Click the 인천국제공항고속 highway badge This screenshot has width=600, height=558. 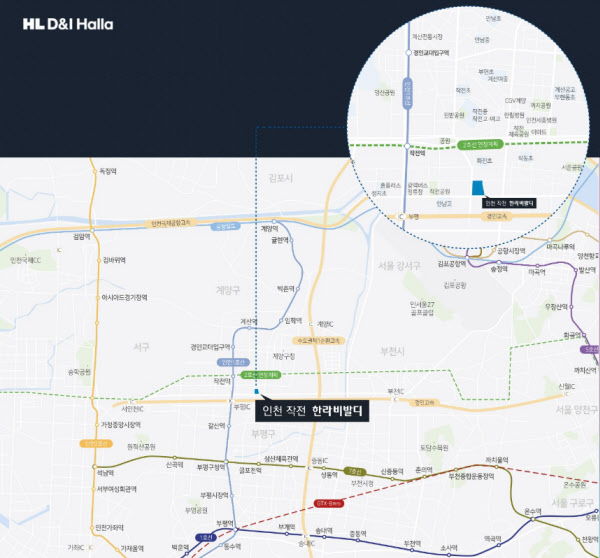pos(171,223)
